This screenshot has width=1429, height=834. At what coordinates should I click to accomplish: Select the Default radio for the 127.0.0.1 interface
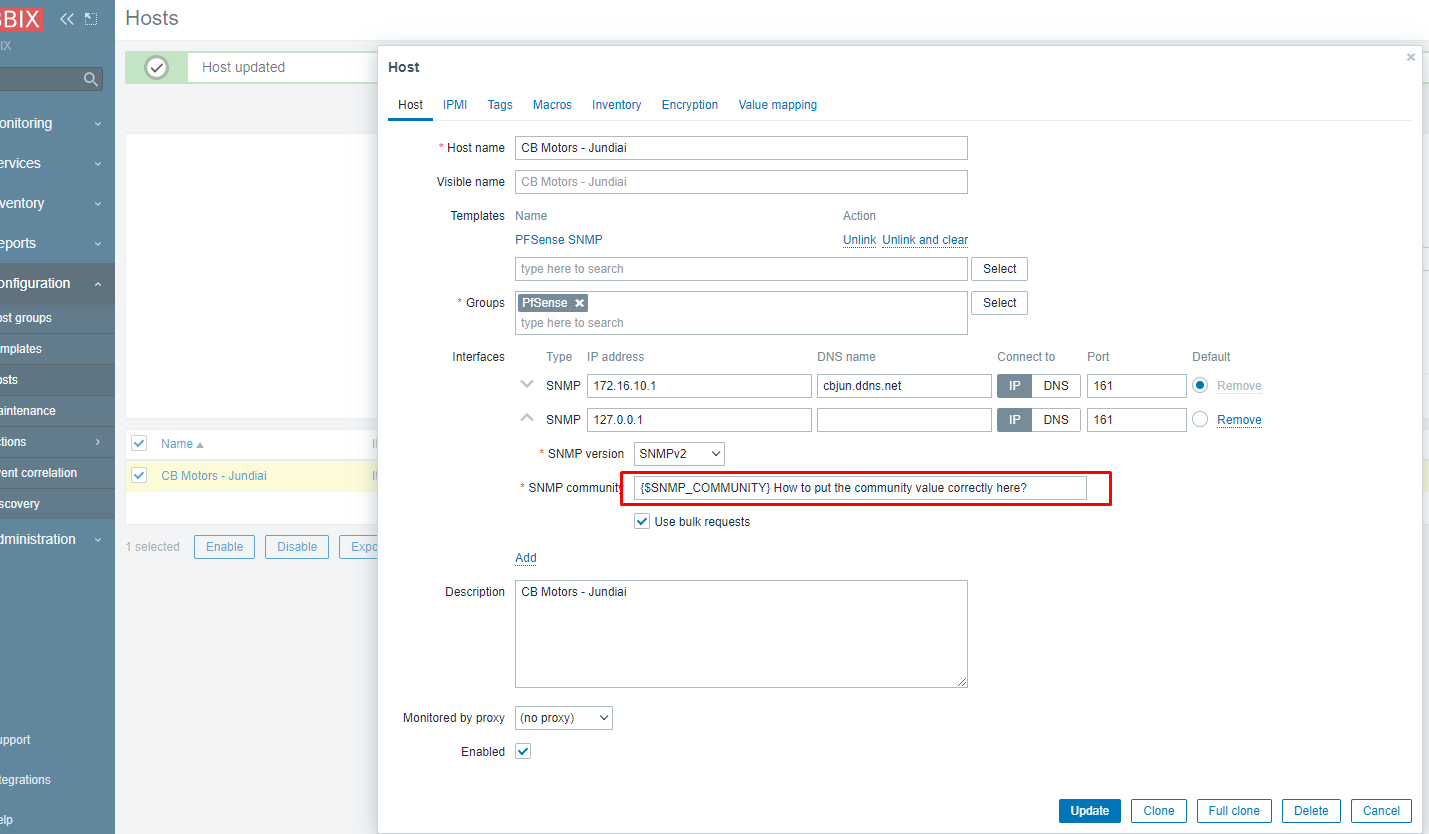tap(1199, 419)
